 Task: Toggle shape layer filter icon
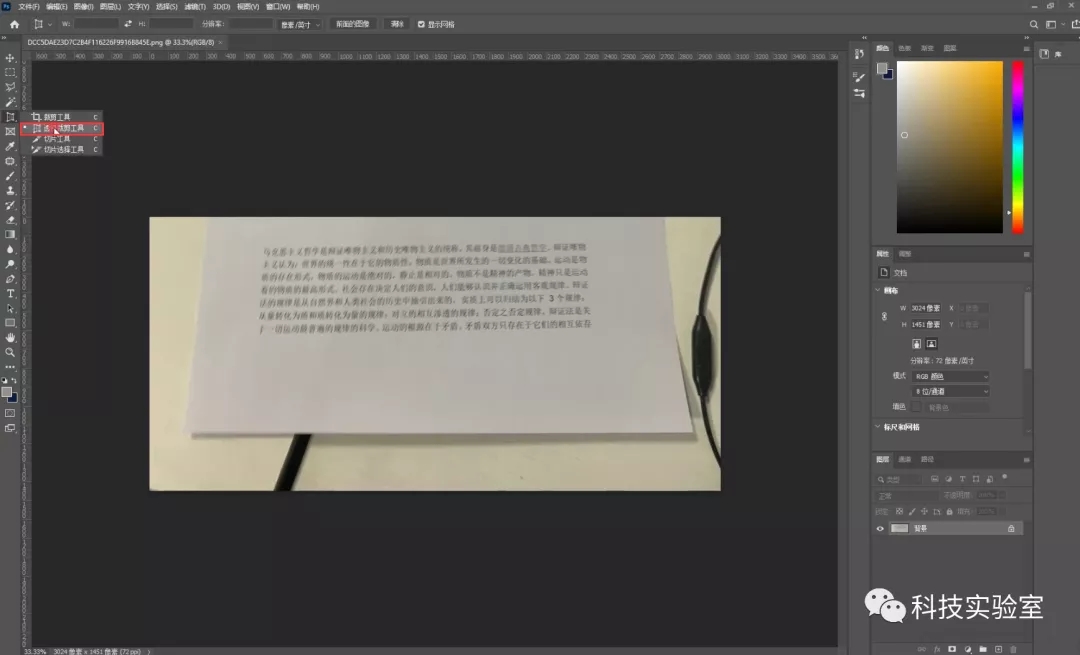(x=976, y=479)
